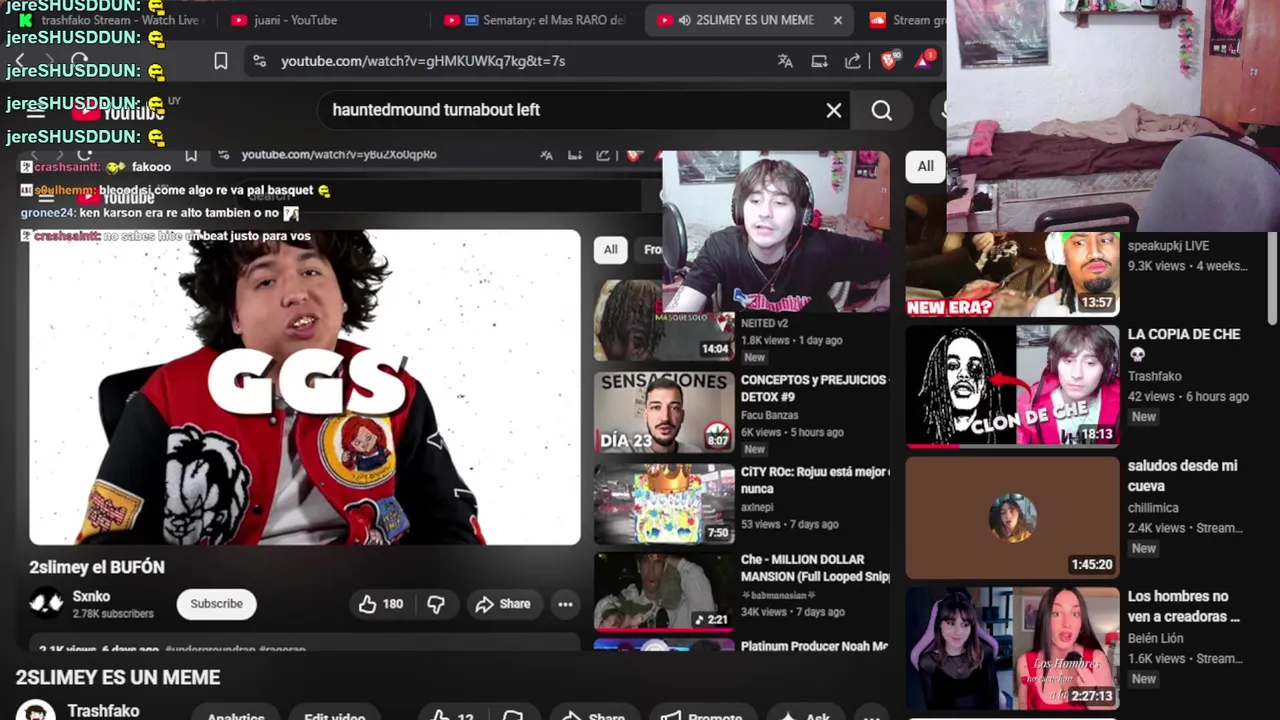Select the All filter chip in sidebar

click(925, 167)
